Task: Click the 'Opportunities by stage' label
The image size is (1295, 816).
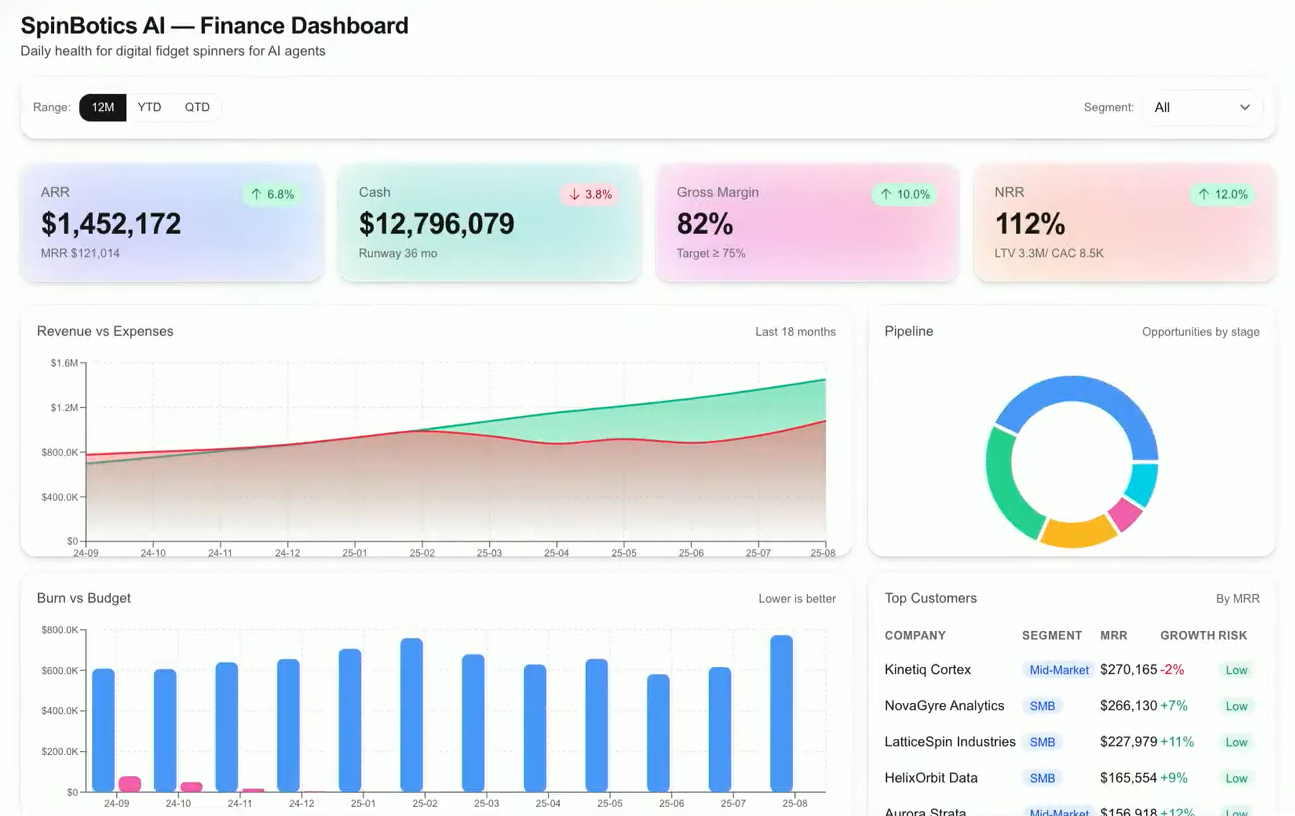Action: click(x=1201, y=332)
